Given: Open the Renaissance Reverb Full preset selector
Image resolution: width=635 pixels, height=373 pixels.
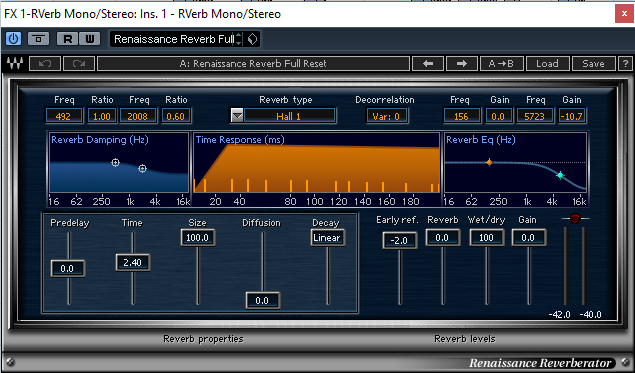Looking at the screenshot, I should tap(173, 39).
